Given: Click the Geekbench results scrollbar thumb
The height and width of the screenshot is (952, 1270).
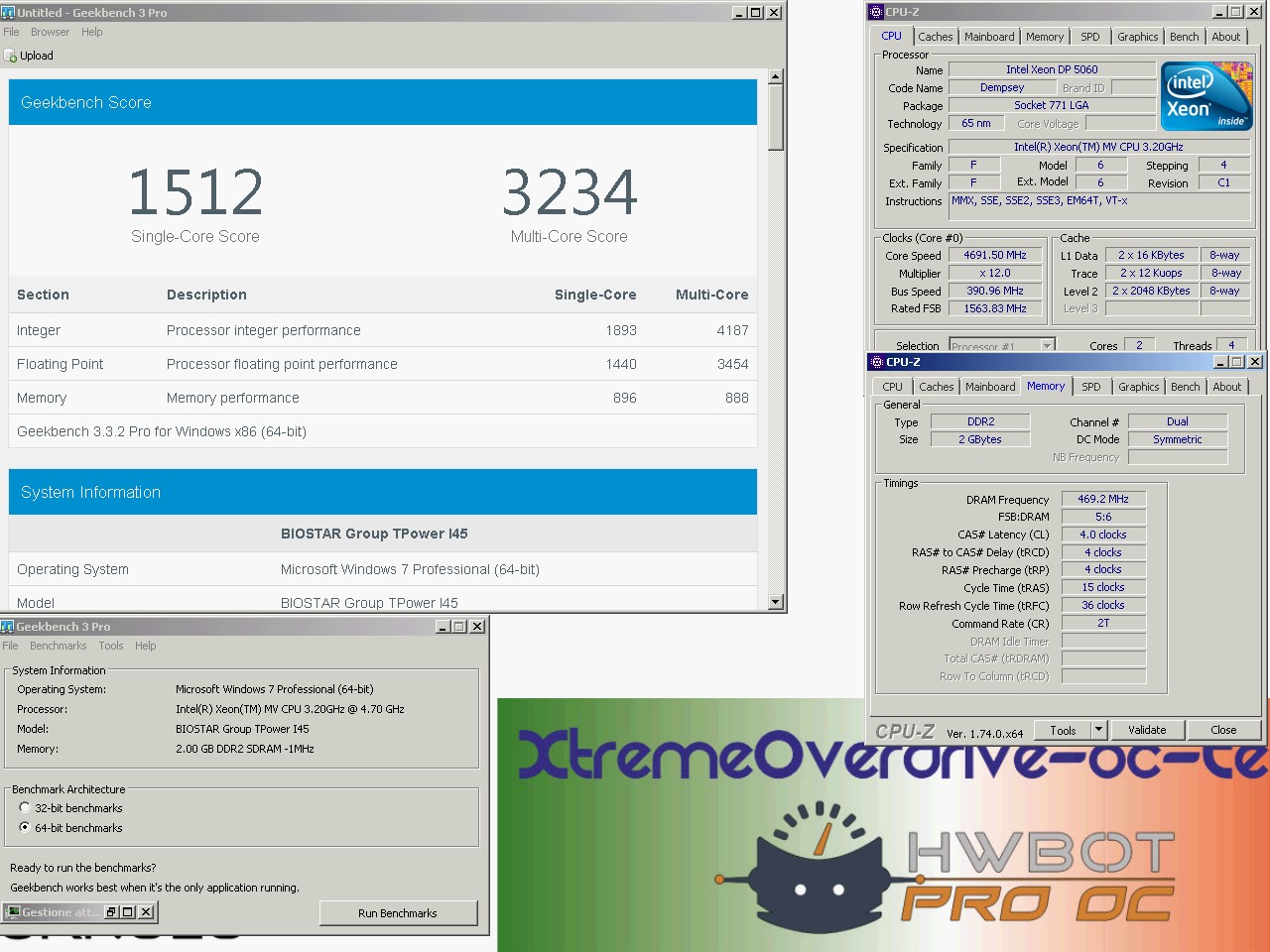Looking at the screenshot, I should point(776,117).
